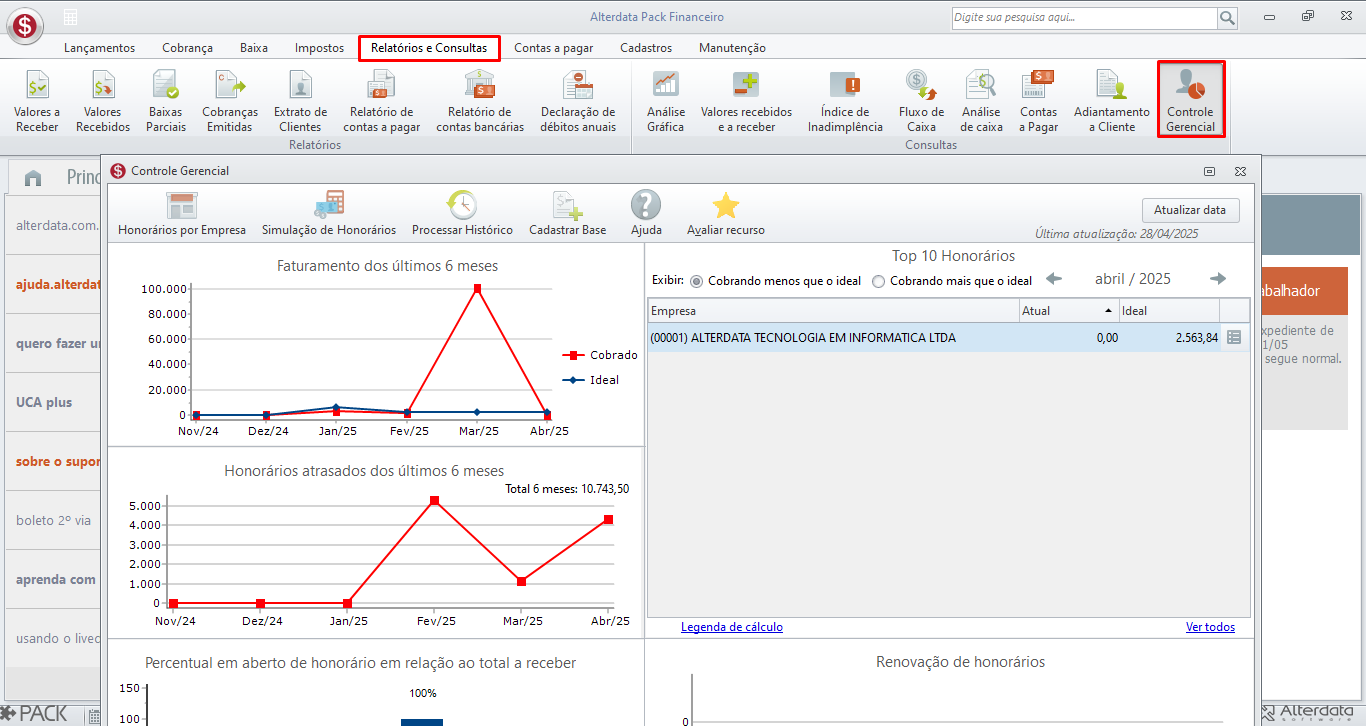Screen dimensions: 1366x726
Task: Open Valores Recebidos report
Action: (x=103, y=101)
